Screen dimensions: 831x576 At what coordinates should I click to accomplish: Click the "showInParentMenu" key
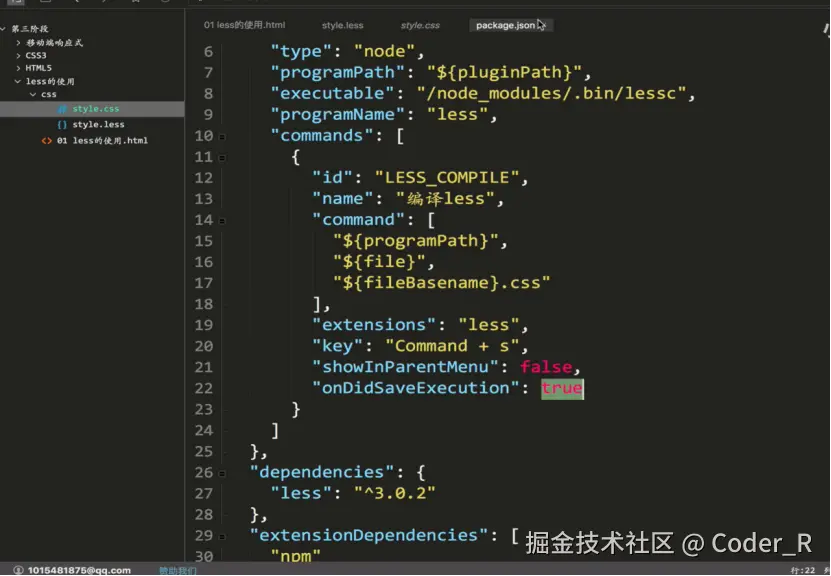(405, 367)
